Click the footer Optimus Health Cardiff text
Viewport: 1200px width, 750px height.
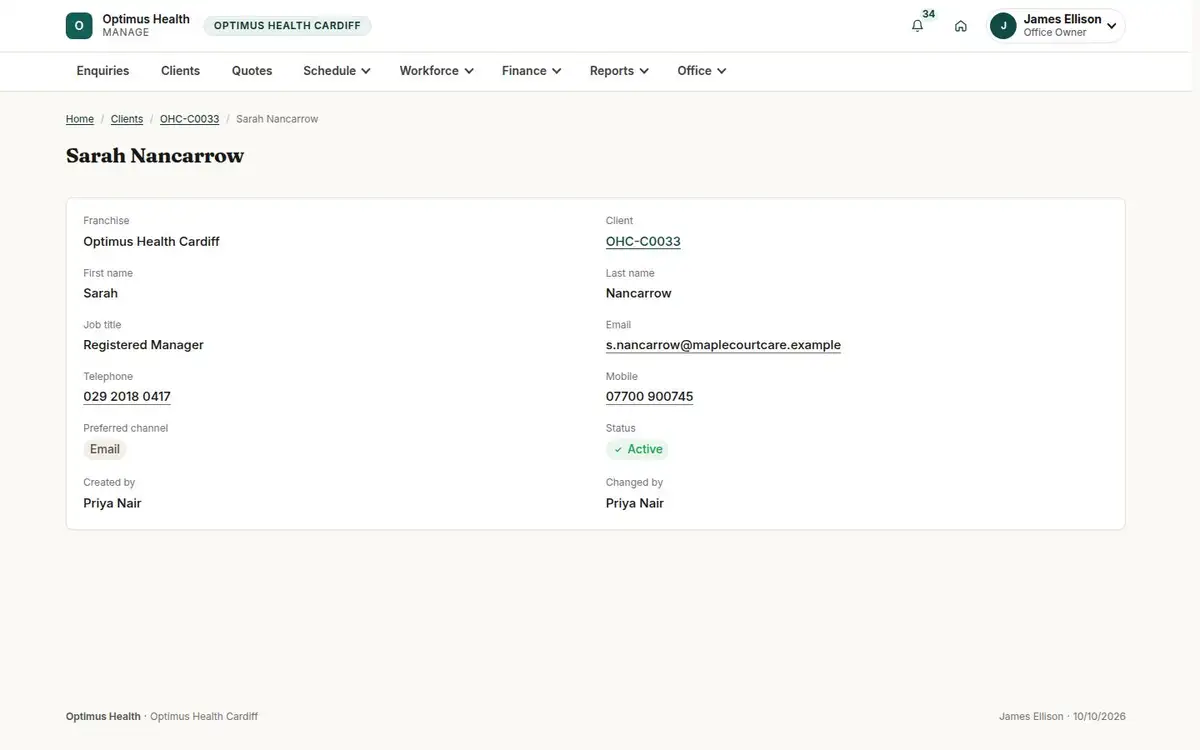click(204, 717)
